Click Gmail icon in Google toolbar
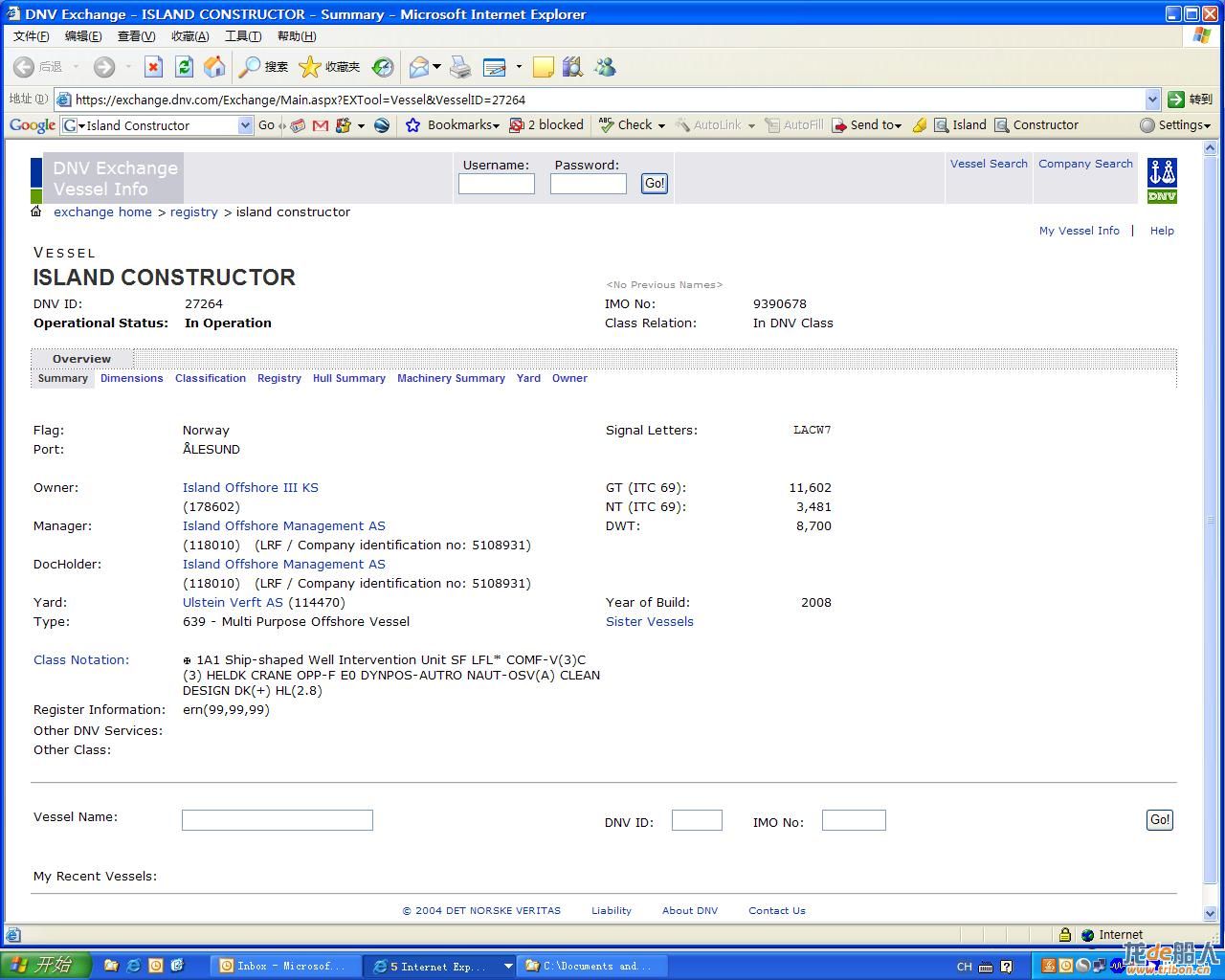 click(x=320, y=125)
